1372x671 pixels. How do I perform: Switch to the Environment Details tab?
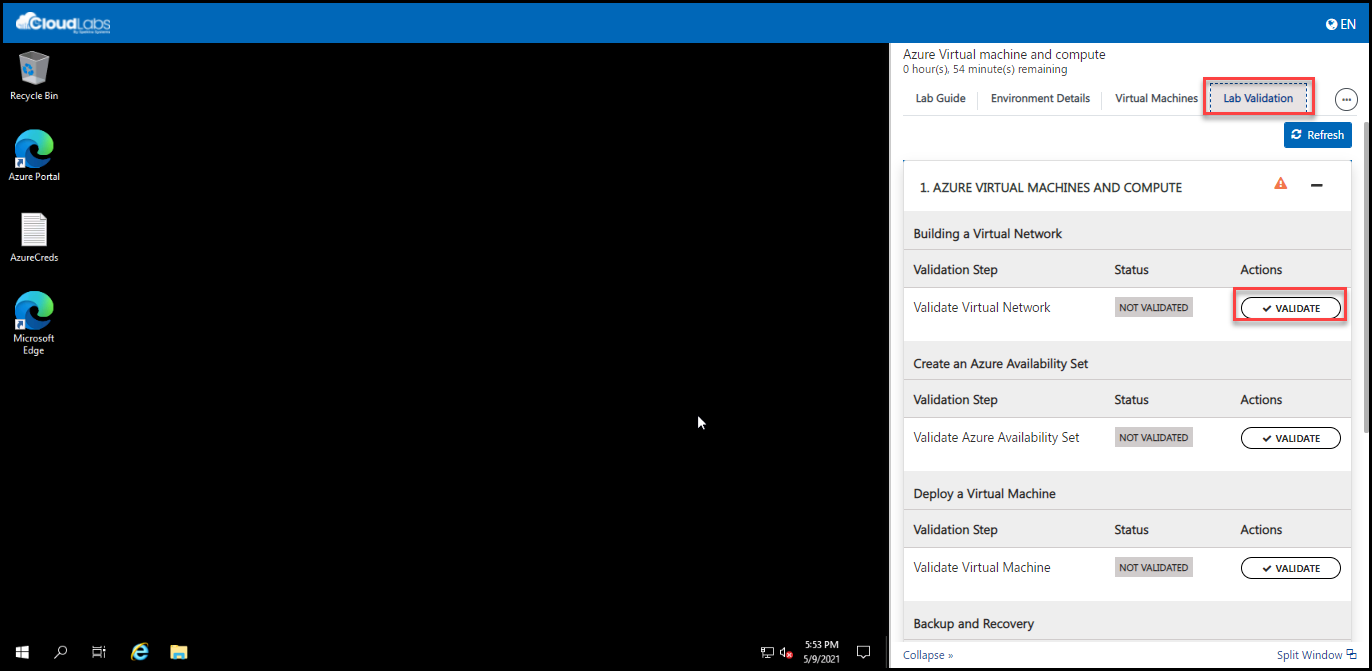1040,98
